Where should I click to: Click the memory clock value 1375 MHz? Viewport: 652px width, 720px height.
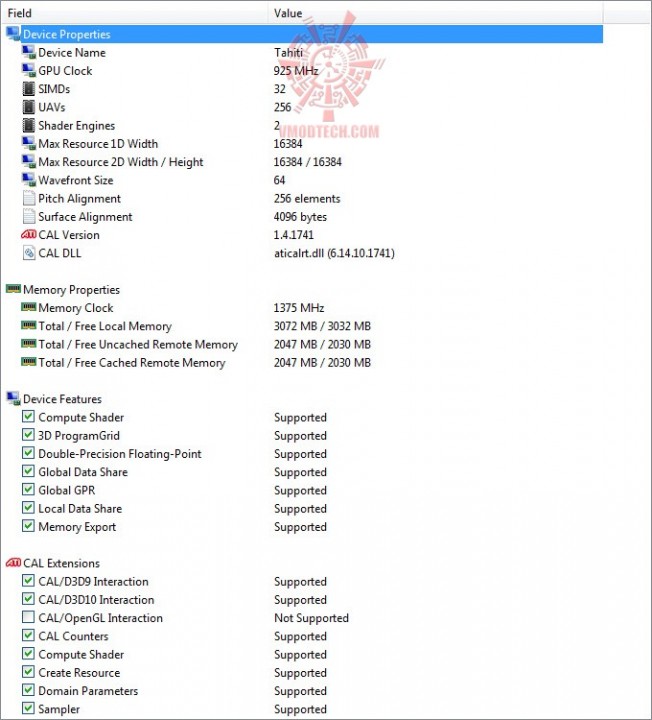(299, 308)
